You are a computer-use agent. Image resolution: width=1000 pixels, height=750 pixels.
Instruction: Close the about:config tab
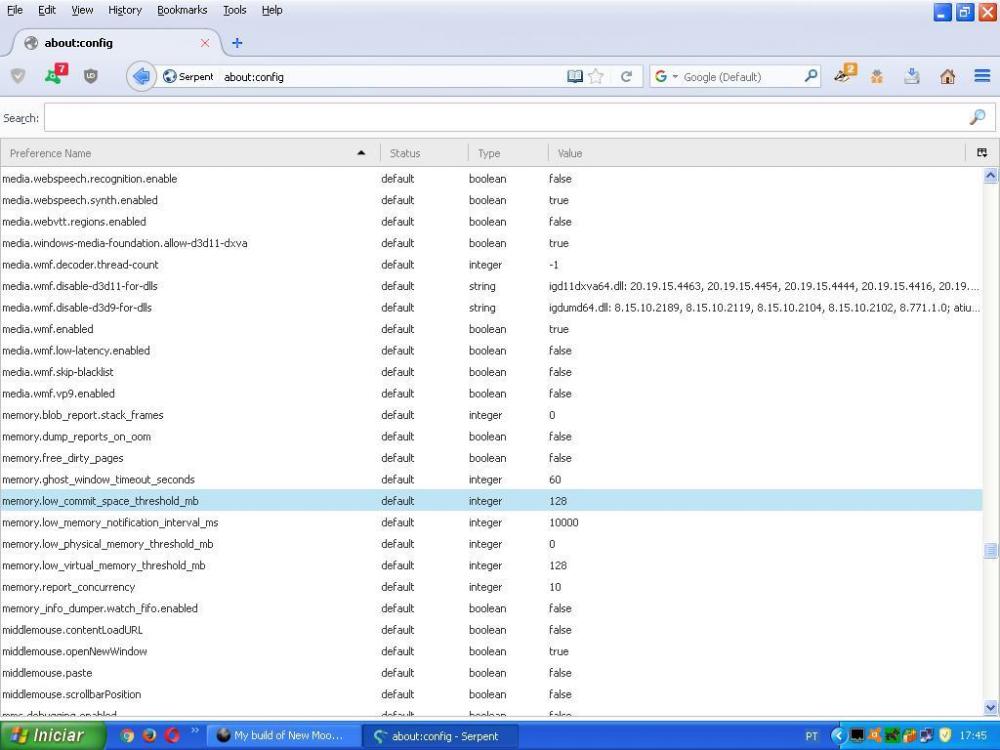206,43
